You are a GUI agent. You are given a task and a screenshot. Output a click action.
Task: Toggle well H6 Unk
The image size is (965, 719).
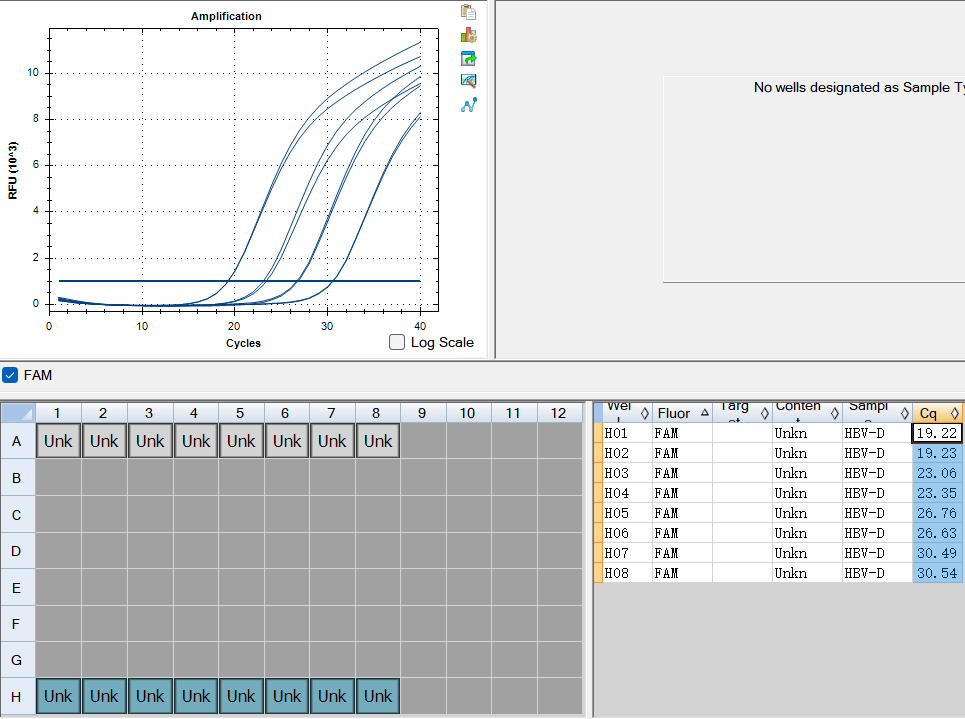click(x=287, y=696)
